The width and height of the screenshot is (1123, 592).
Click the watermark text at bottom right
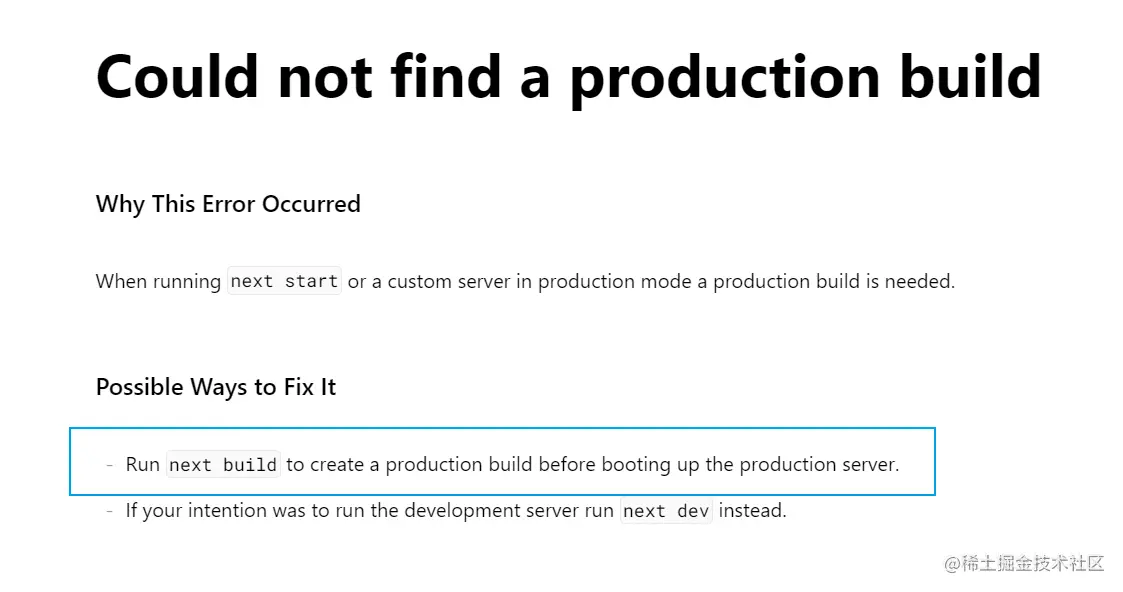[1024, 563]
